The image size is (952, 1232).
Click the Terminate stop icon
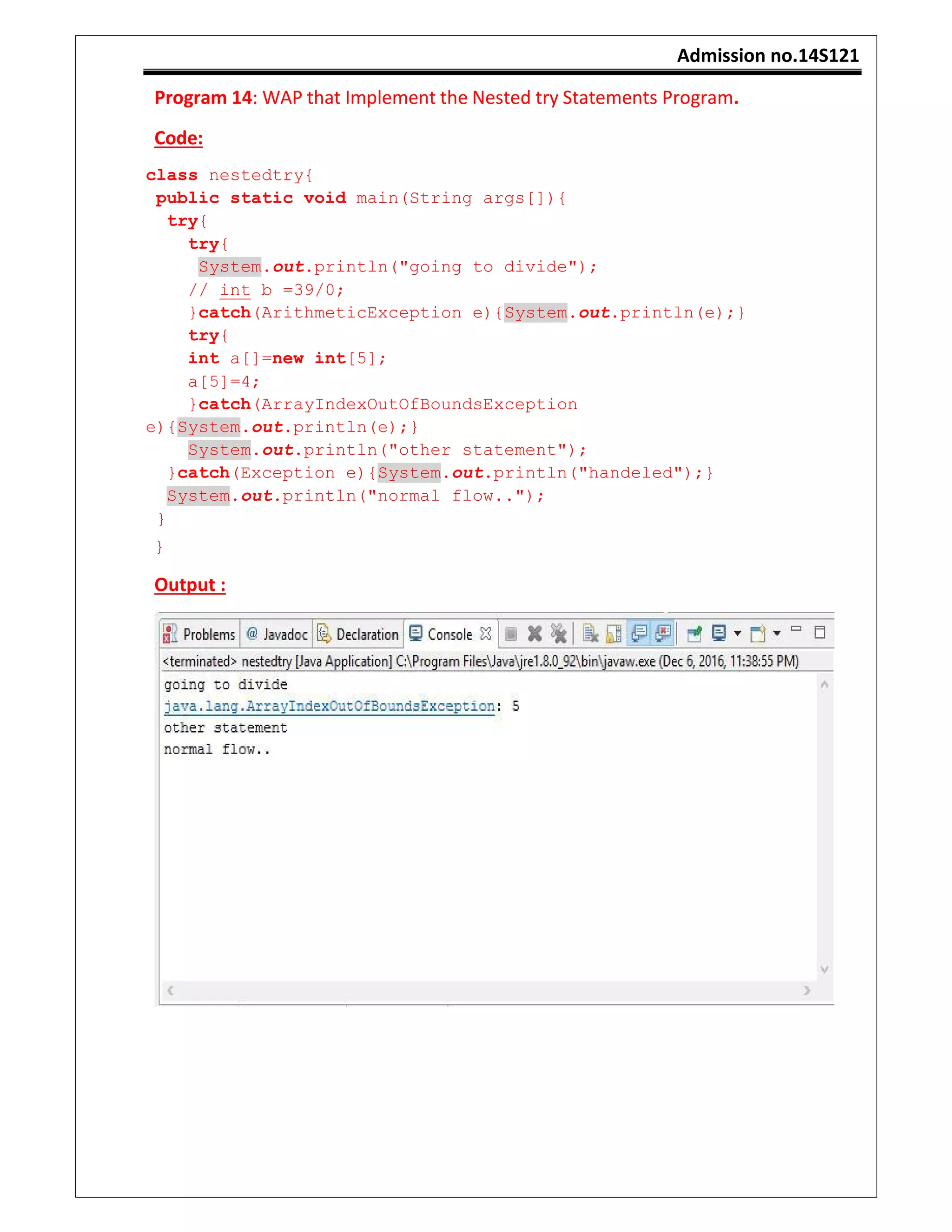pos(511,634)
